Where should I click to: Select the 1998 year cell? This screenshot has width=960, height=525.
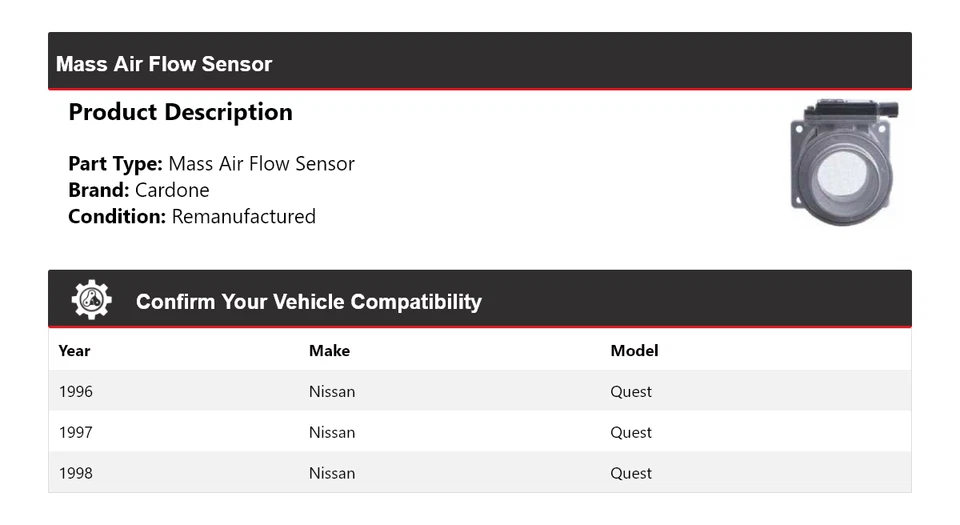point(76,473)
